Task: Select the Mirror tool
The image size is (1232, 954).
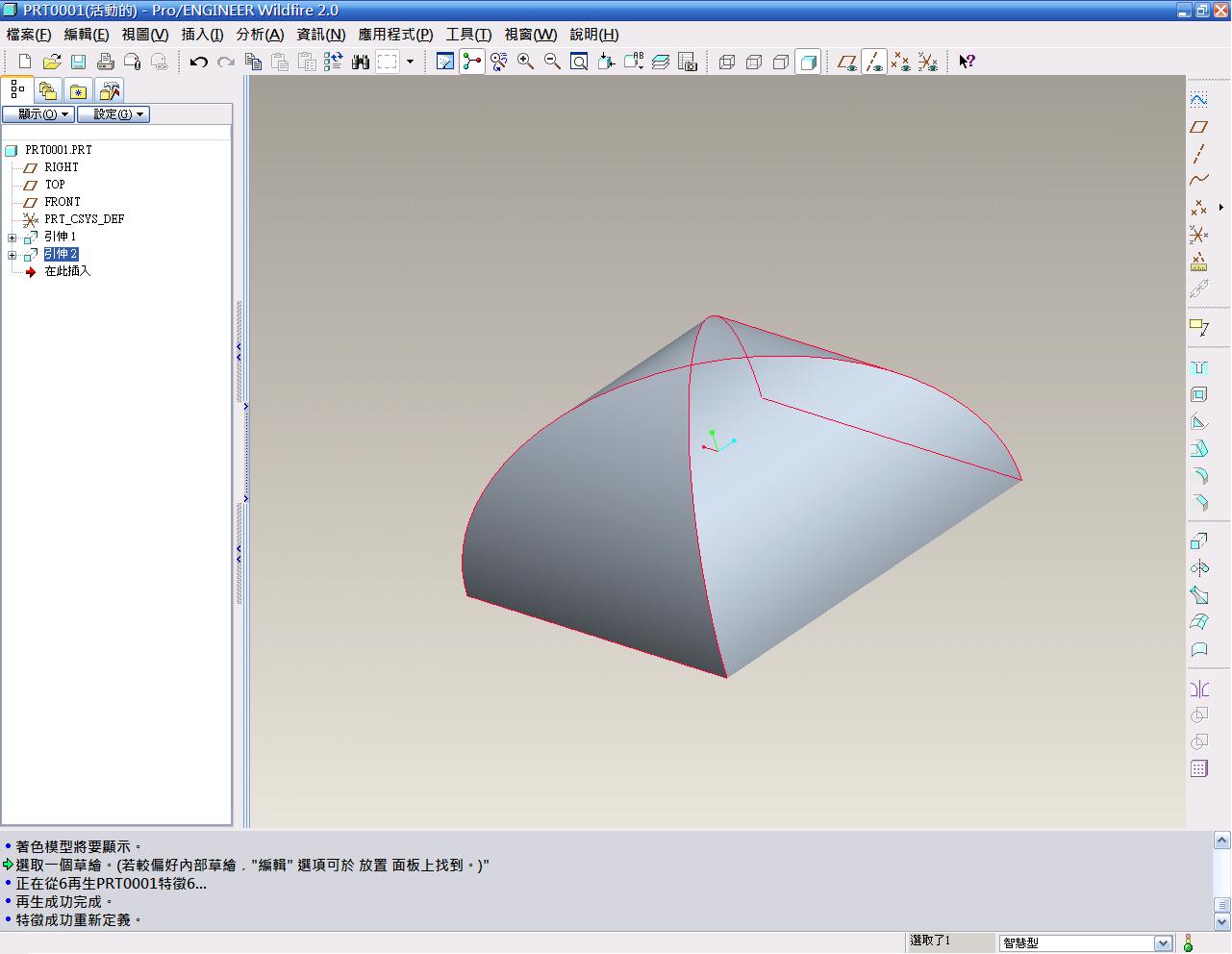Action: pos(1198,688)
